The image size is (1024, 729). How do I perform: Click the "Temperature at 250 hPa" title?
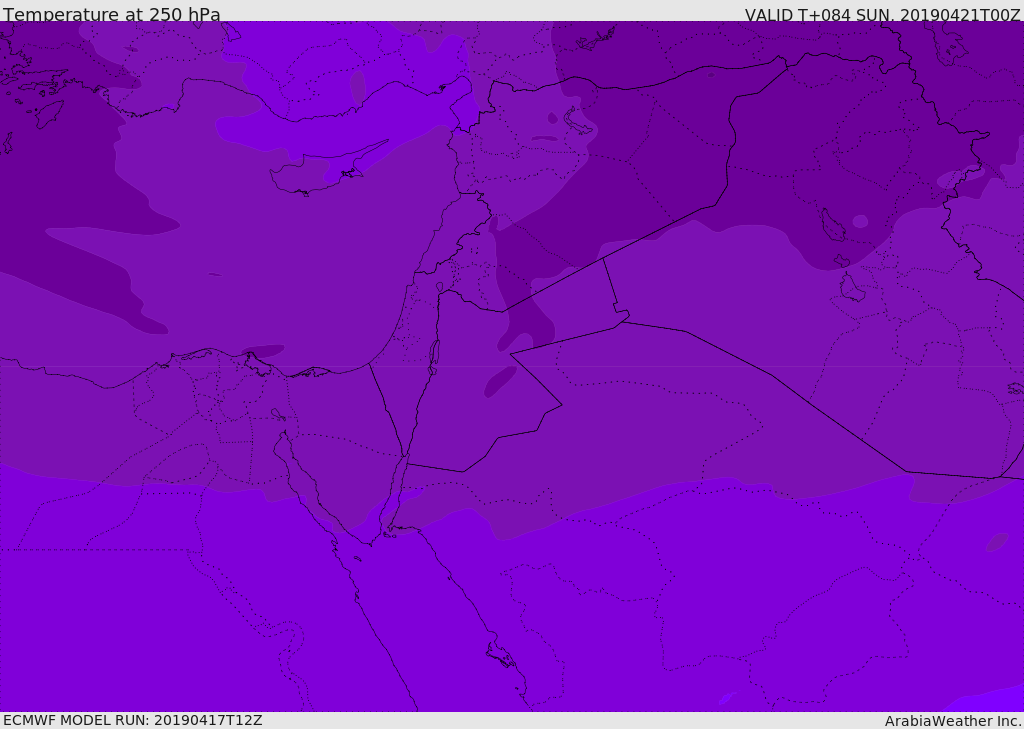[x=112, y=15]
